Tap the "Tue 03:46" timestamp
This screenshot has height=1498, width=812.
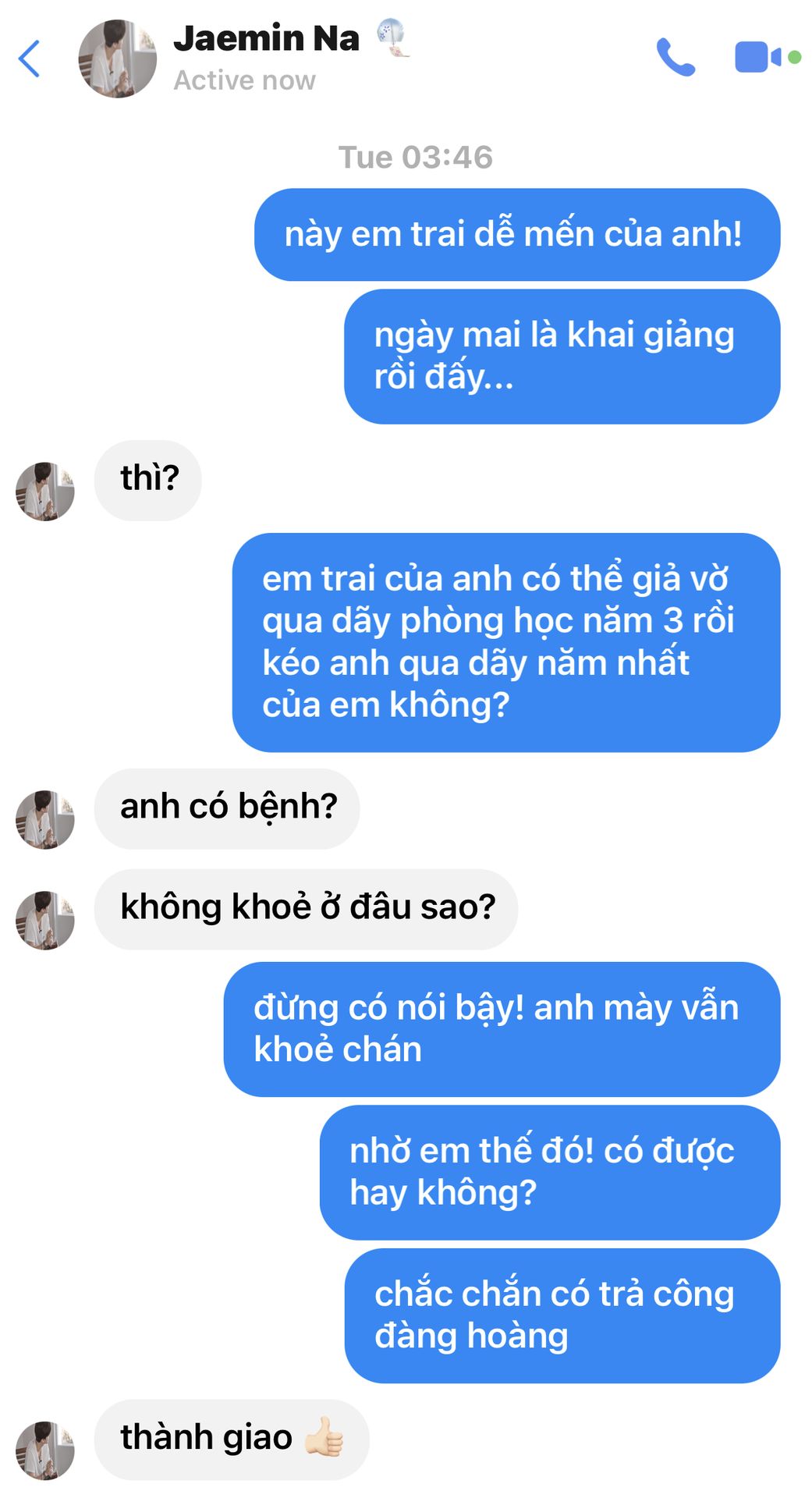coord(415,158)
